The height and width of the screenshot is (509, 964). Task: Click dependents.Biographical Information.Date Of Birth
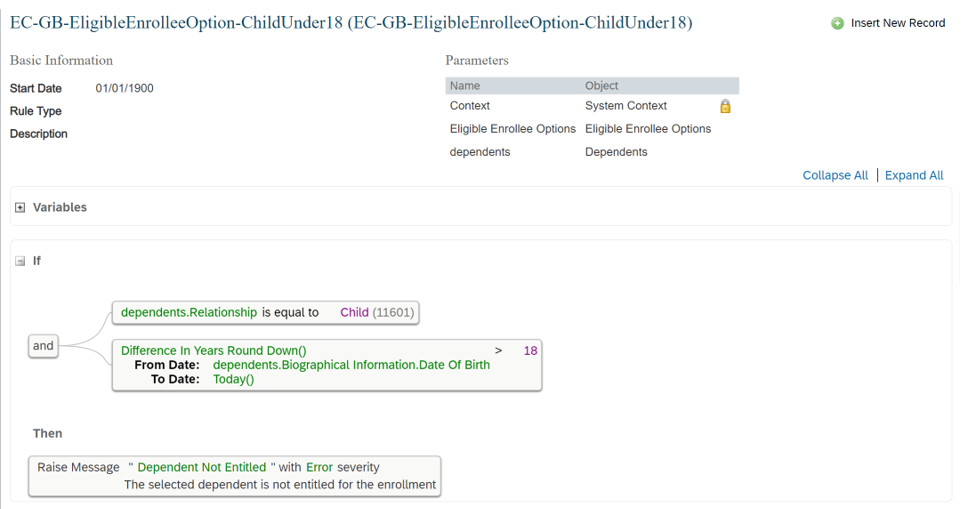coord(351,365)
